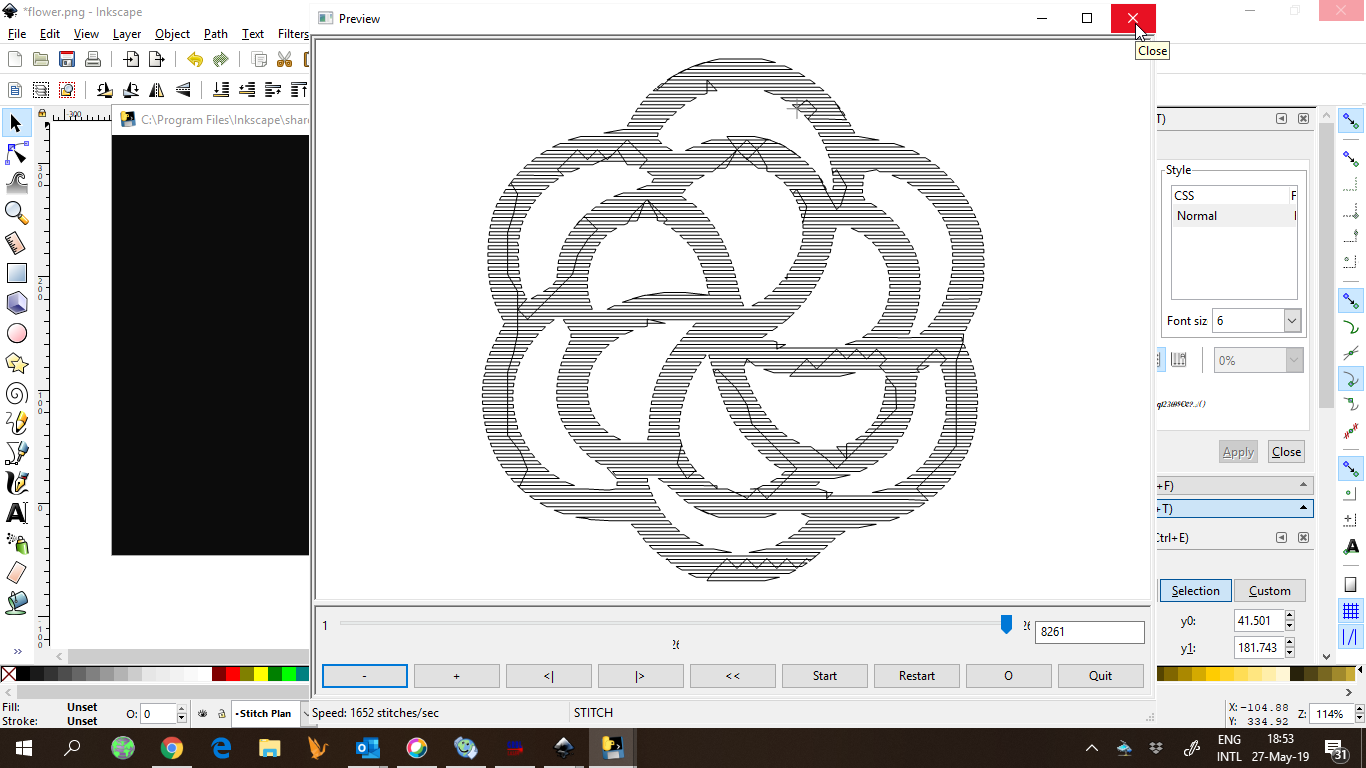Toggle the layer lock icon
Viewport: 1366px width, 768px height.
[x=221, y=714]
